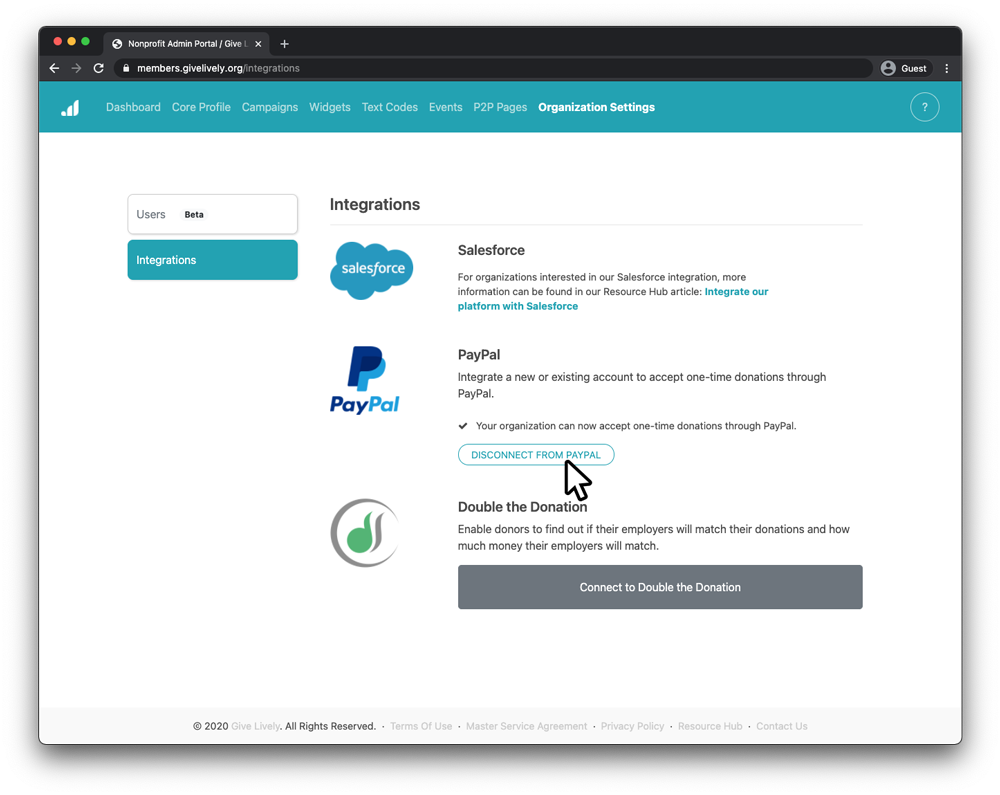Go to Core Profile
1000x795 pixels.
(x=201, y=107)
